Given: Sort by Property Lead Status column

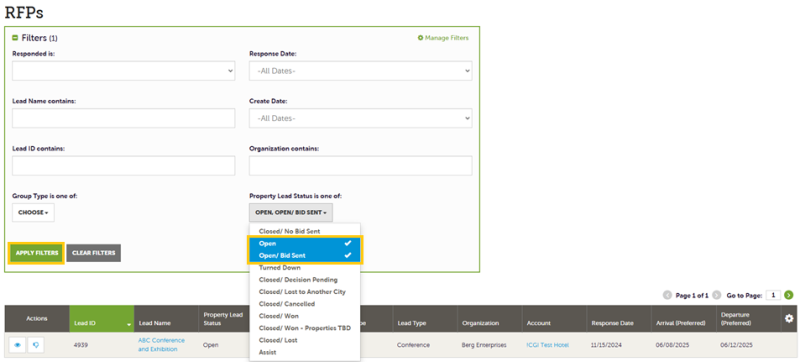Looking at the screenshot, I should pos(224,319).
